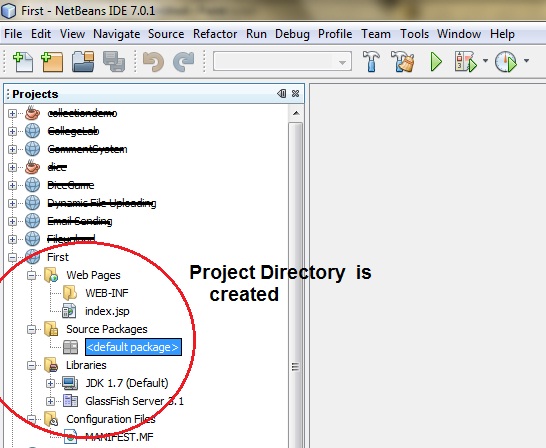
Task: Collapse the Libraries node
Action: 31,366
